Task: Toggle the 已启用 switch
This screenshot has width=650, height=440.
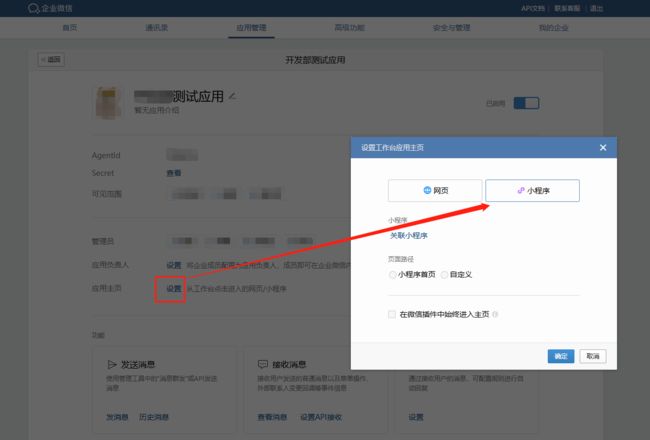Action: [526, 103]
